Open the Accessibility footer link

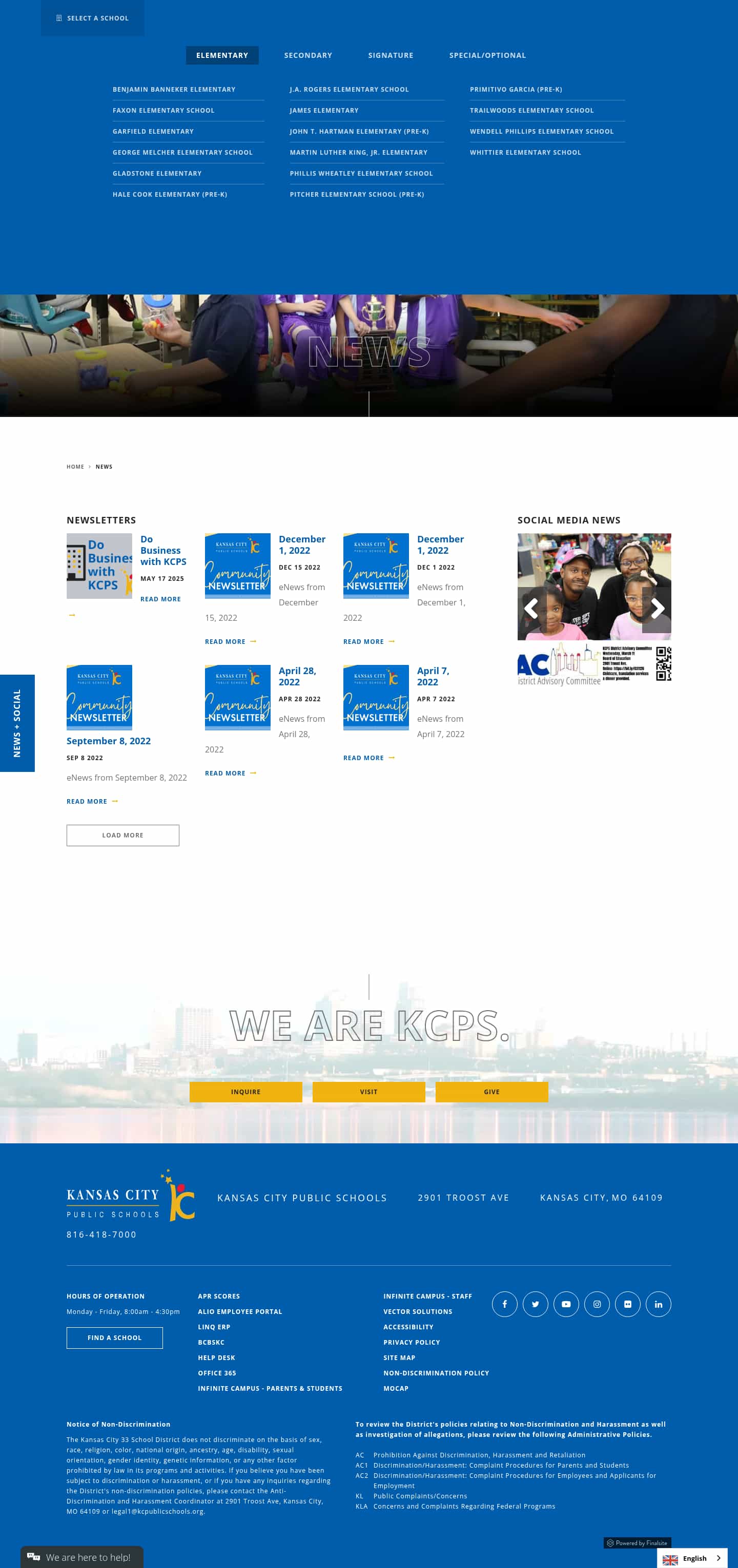coord(408,1327)
